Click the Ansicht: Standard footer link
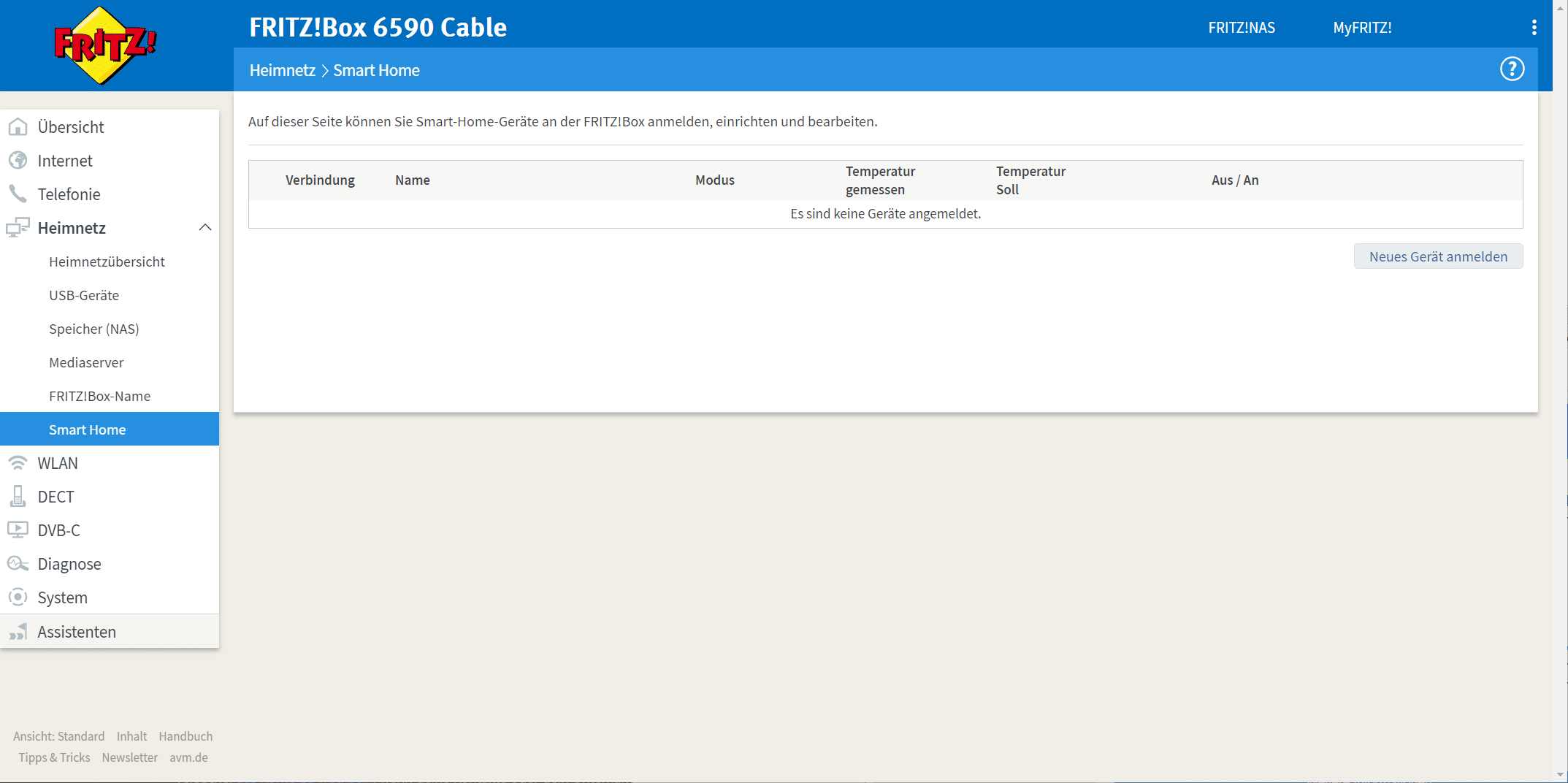 coord(58,736)
